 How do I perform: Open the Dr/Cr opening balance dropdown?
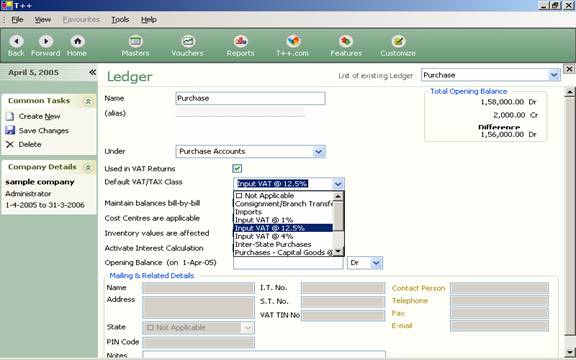click(376, 263)
